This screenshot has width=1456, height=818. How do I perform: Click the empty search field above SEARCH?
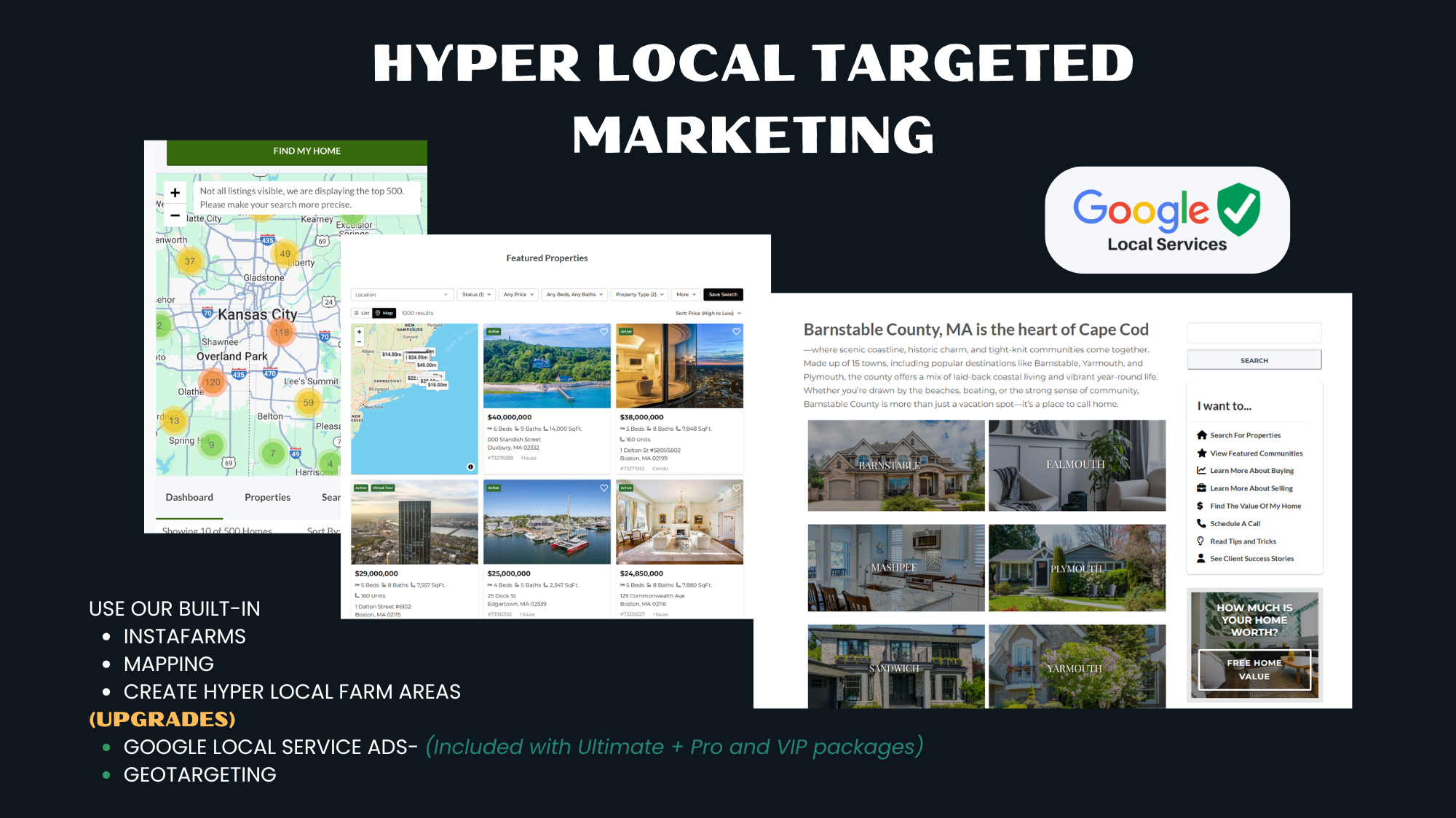[x=1254, y=333]
